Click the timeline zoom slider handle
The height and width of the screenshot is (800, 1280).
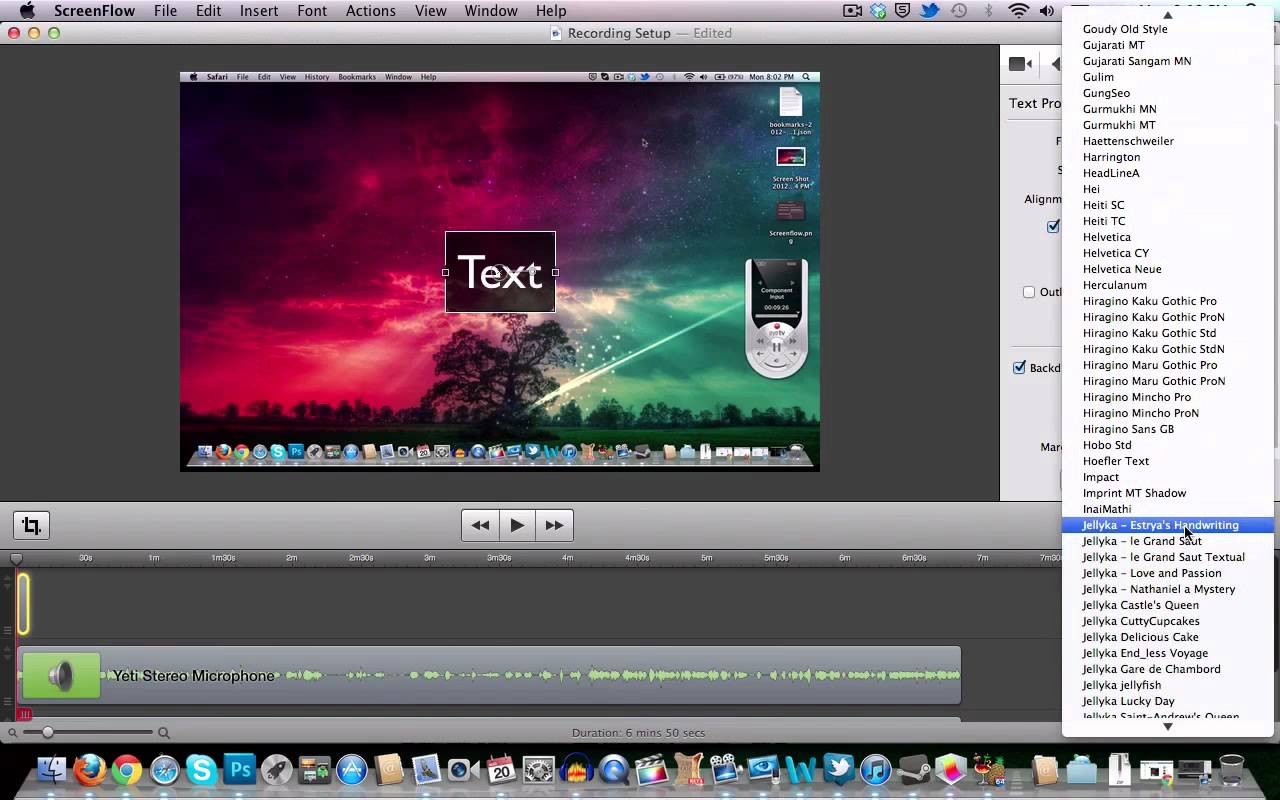click(47, 733)
